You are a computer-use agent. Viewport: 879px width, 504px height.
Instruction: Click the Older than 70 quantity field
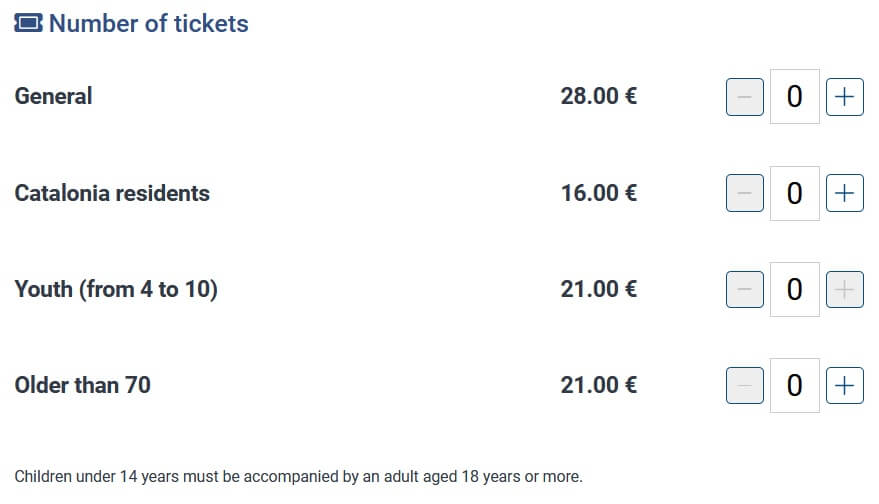pyautogui.click(x=795, y=385)
